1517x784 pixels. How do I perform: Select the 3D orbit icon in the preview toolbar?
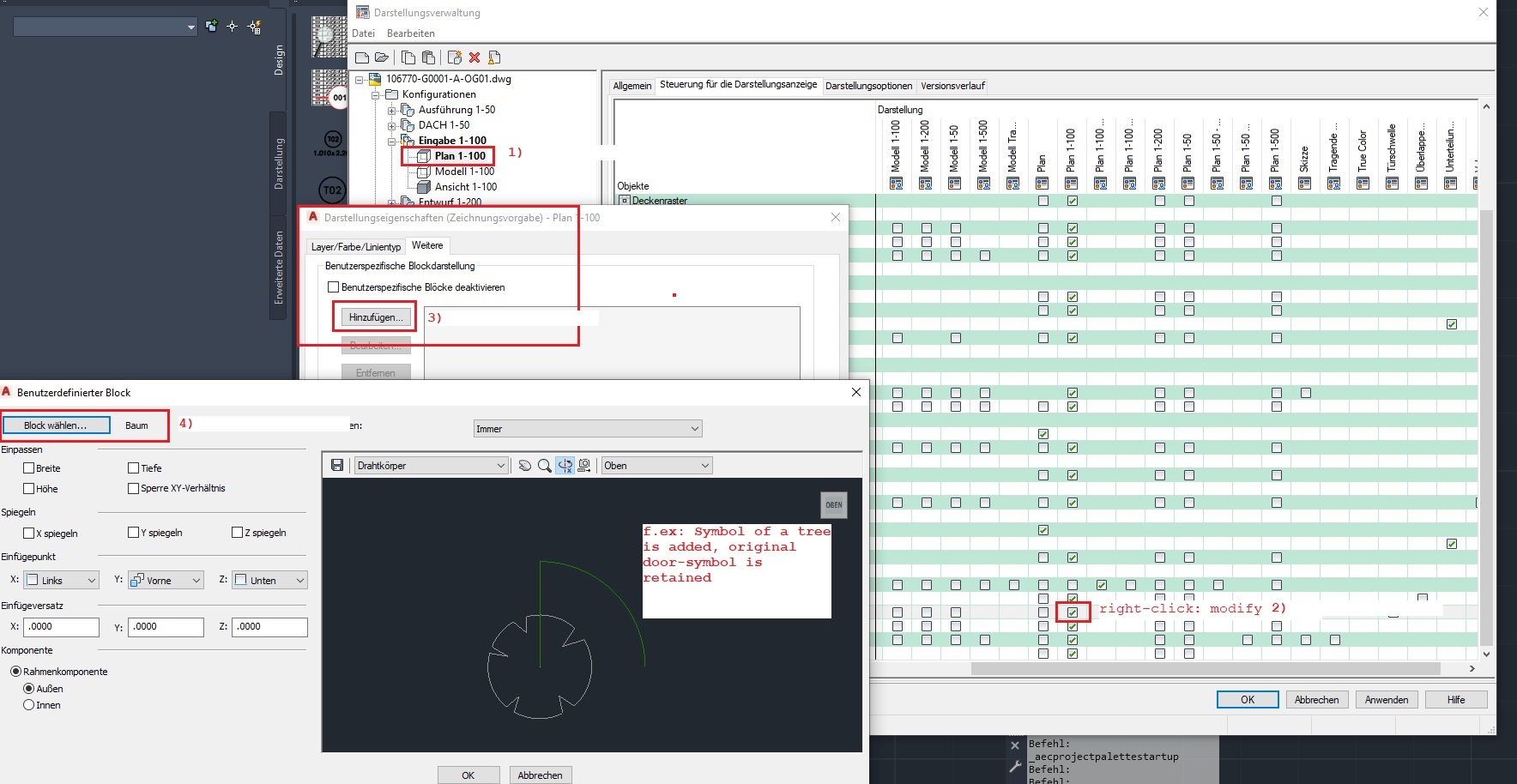coord(565,465)
